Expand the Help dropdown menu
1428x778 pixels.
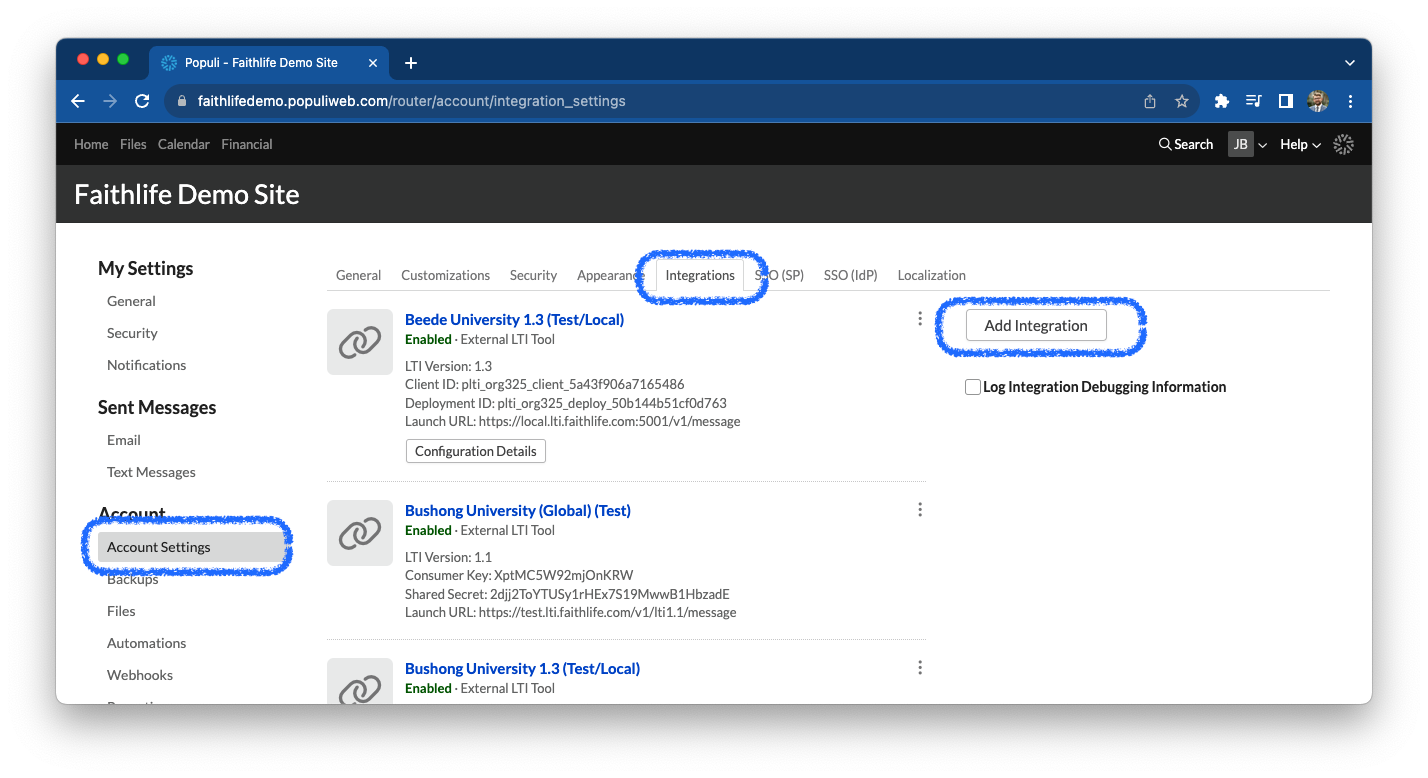pos(1300,144)
